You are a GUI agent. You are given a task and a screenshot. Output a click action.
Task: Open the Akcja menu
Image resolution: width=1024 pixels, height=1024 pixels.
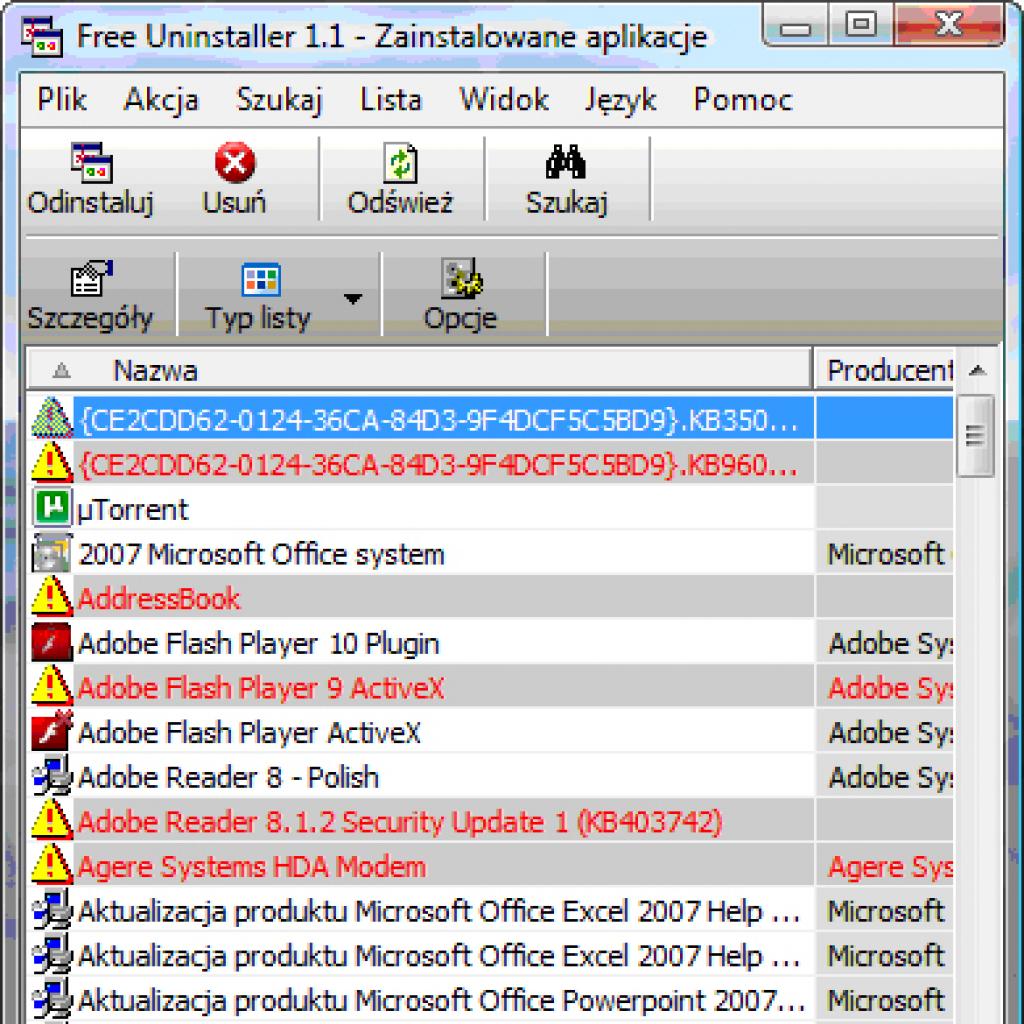(x=161, y=100)
